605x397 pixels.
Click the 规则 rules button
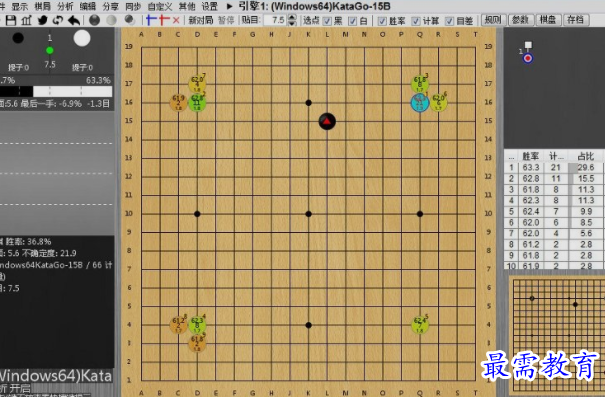coord(493,20)
